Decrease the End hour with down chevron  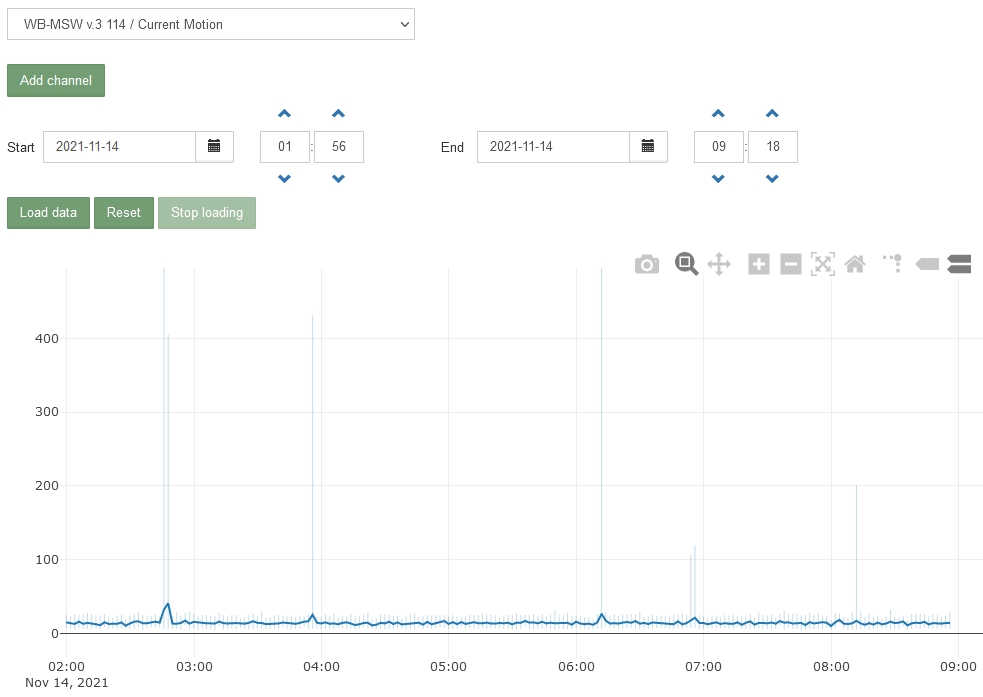coord(718,179)
